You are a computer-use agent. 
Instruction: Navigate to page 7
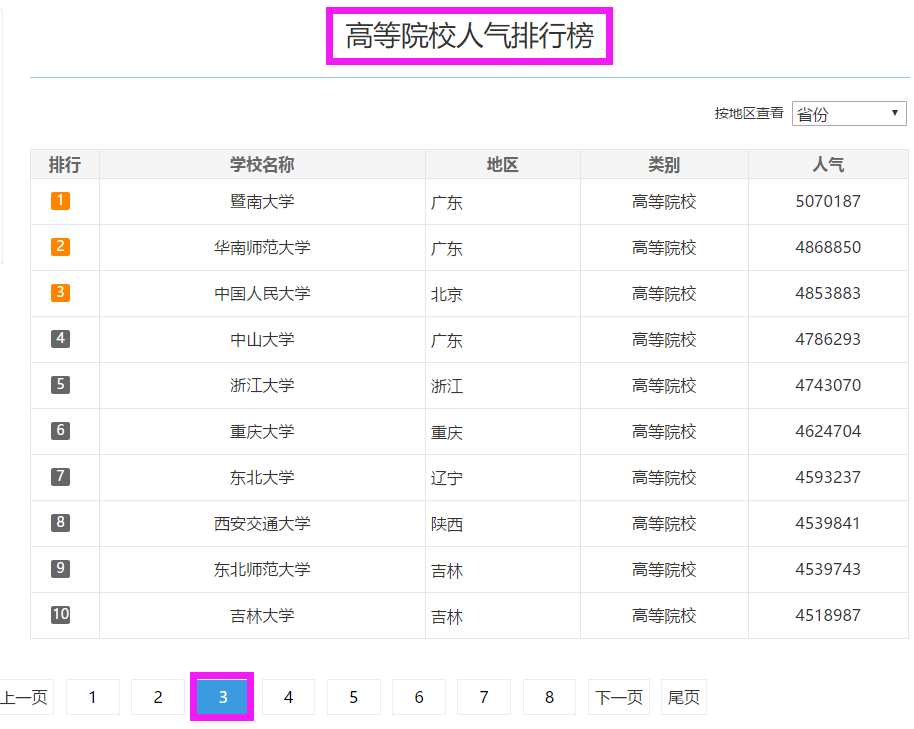tap(483, 697)
